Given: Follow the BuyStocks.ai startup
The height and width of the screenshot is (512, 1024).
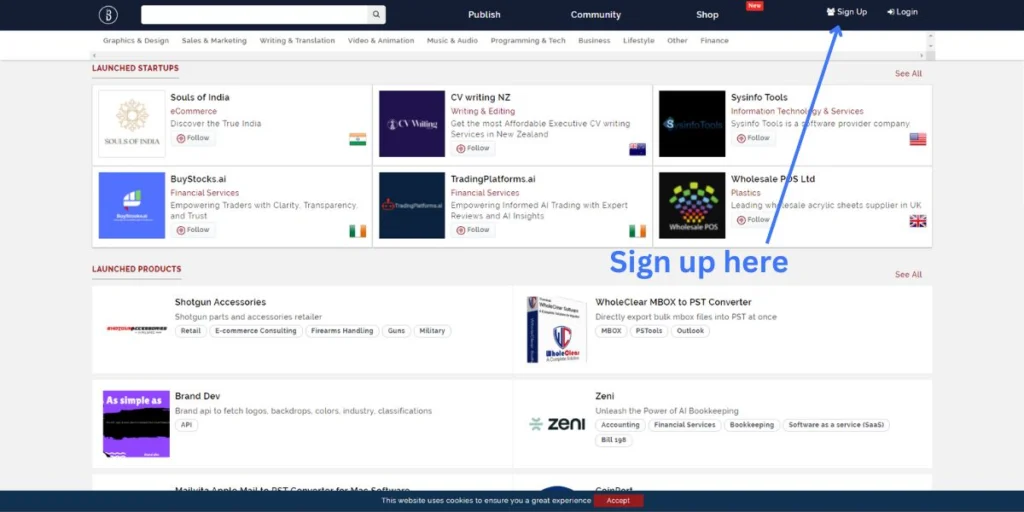Looking at the screenshot, I should pos(193,230).
